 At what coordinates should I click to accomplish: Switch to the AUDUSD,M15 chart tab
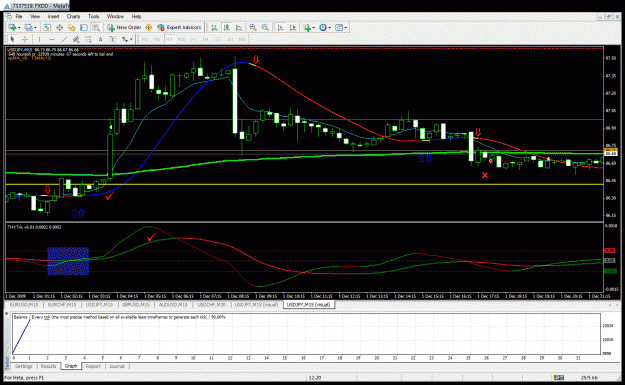[173, 304]
